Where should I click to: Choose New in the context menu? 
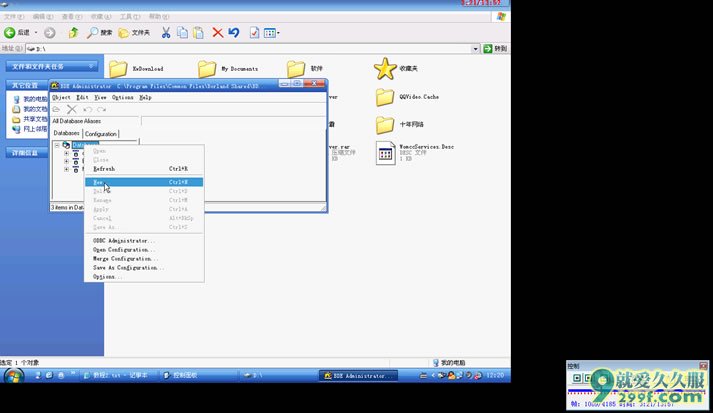click(144, 182)
